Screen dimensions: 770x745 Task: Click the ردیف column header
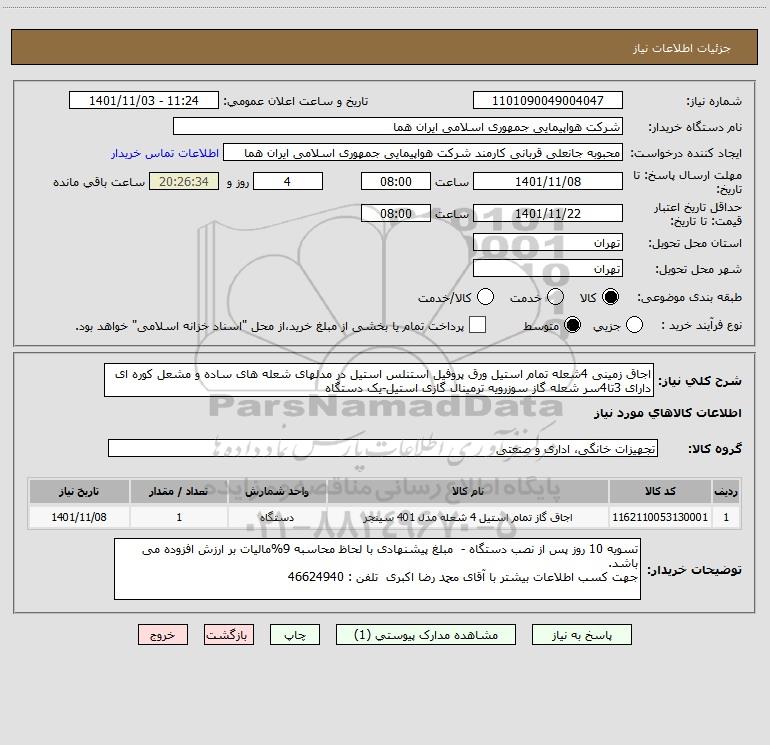tap(726, 491)
